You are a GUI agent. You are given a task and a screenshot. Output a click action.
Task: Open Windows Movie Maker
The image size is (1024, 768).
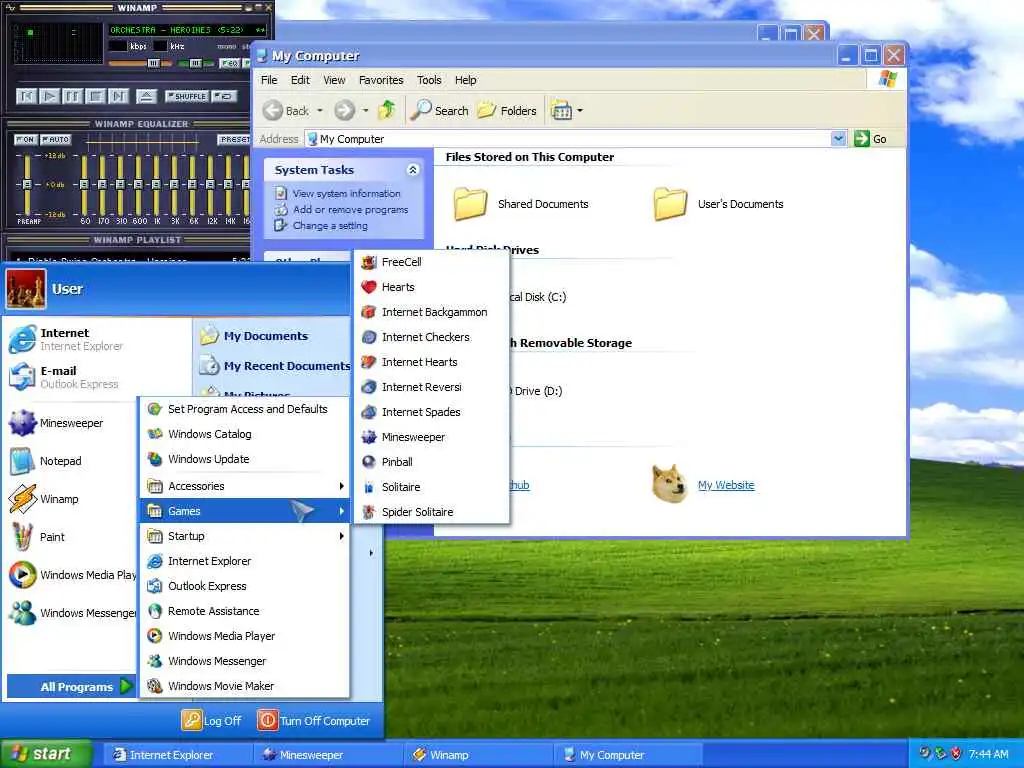245,686
